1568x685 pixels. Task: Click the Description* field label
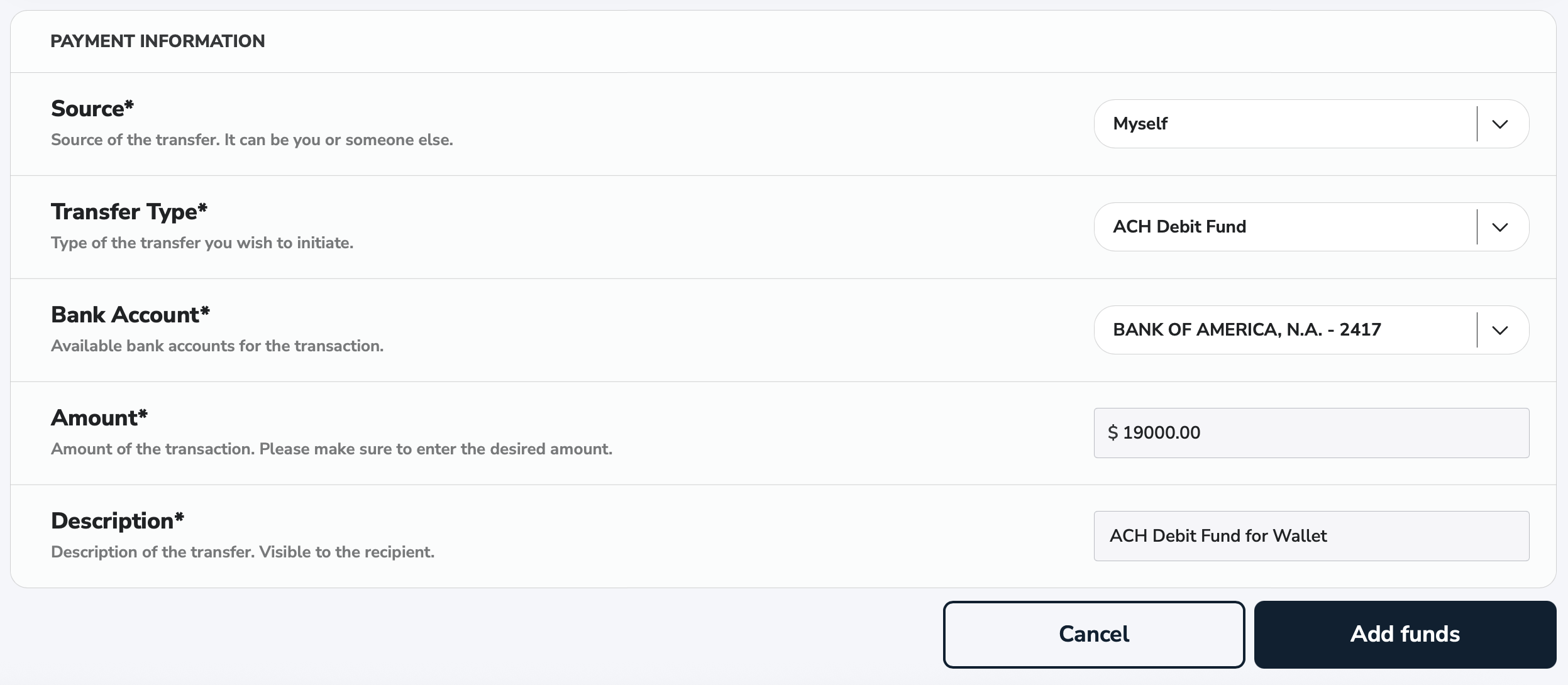(x=118, y=520)
